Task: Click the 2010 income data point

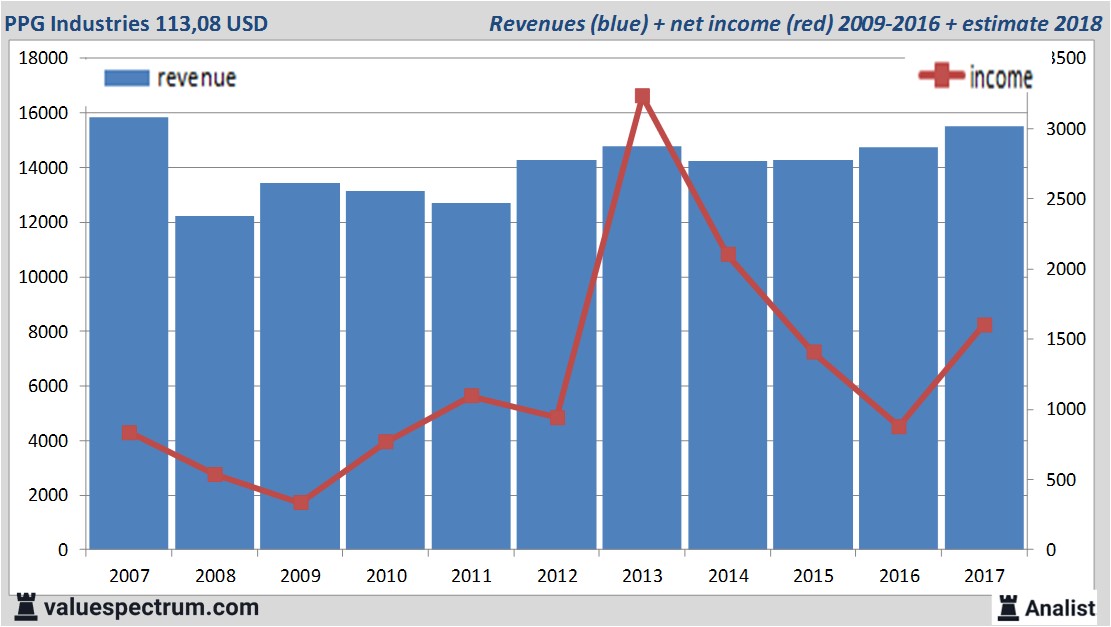Action: coord(386,442)
